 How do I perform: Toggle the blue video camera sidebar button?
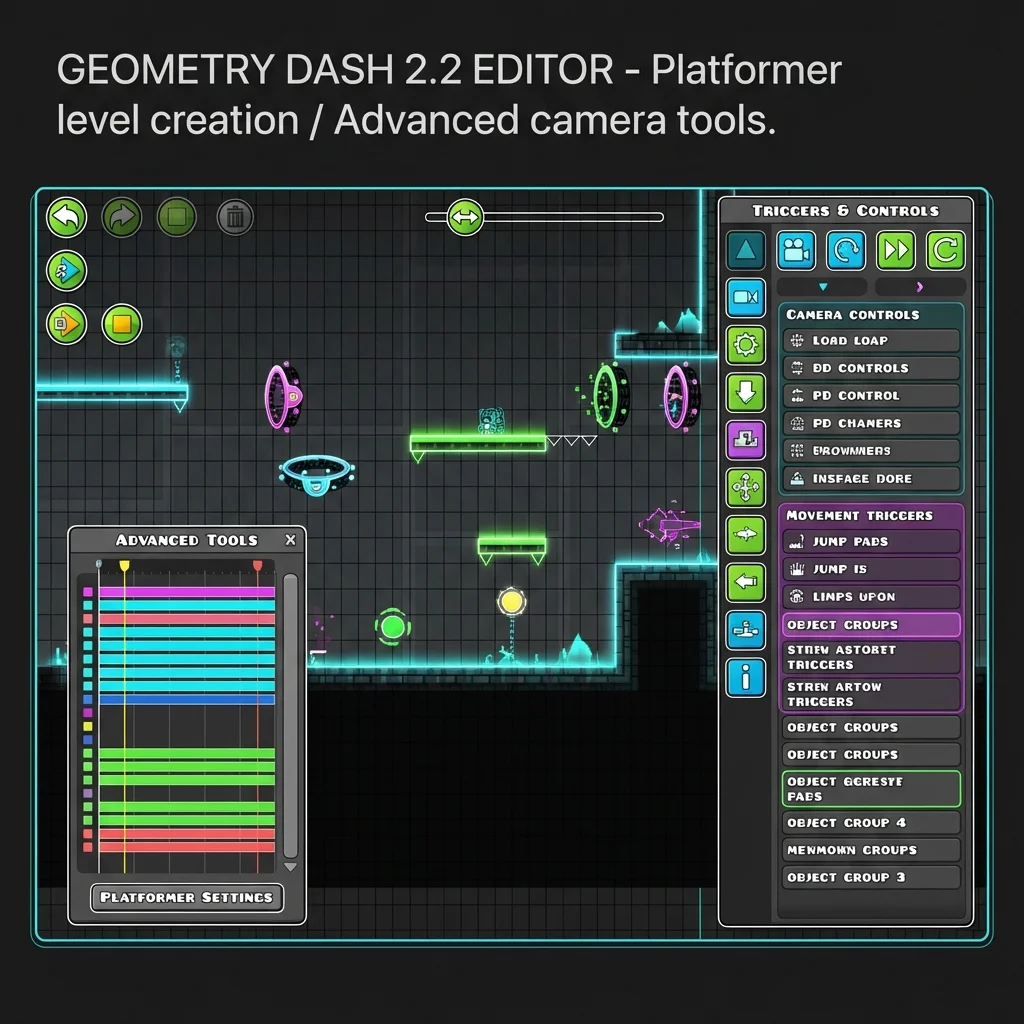745,297
